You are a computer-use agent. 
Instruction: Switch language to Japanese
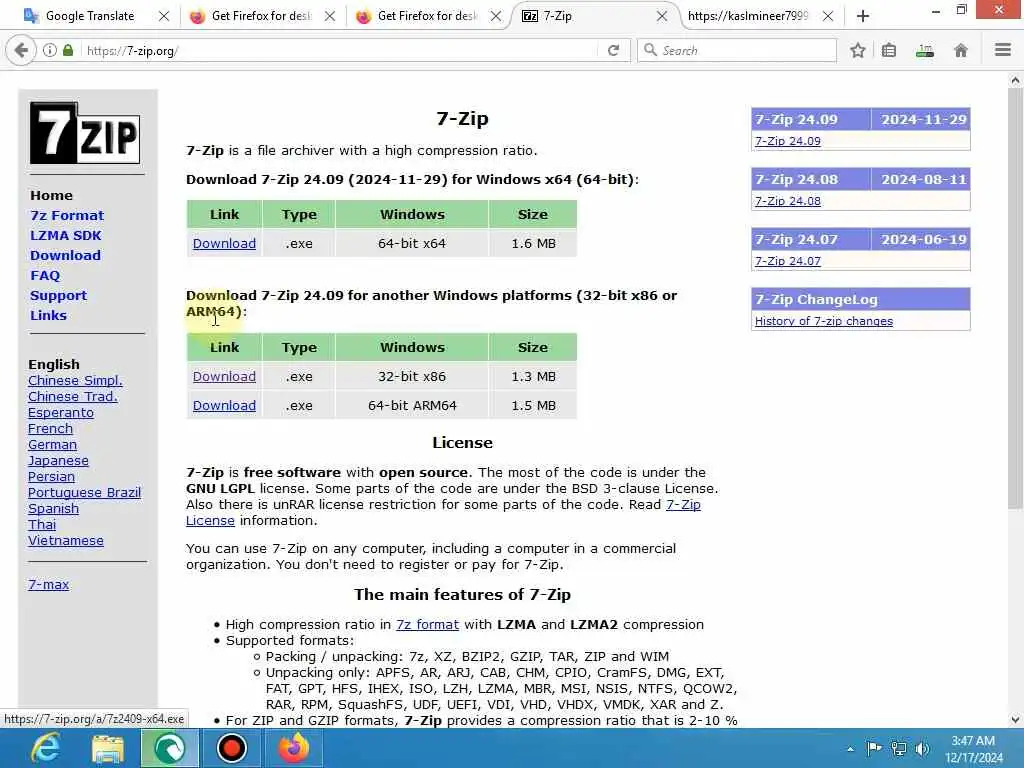tap(58, 460)
